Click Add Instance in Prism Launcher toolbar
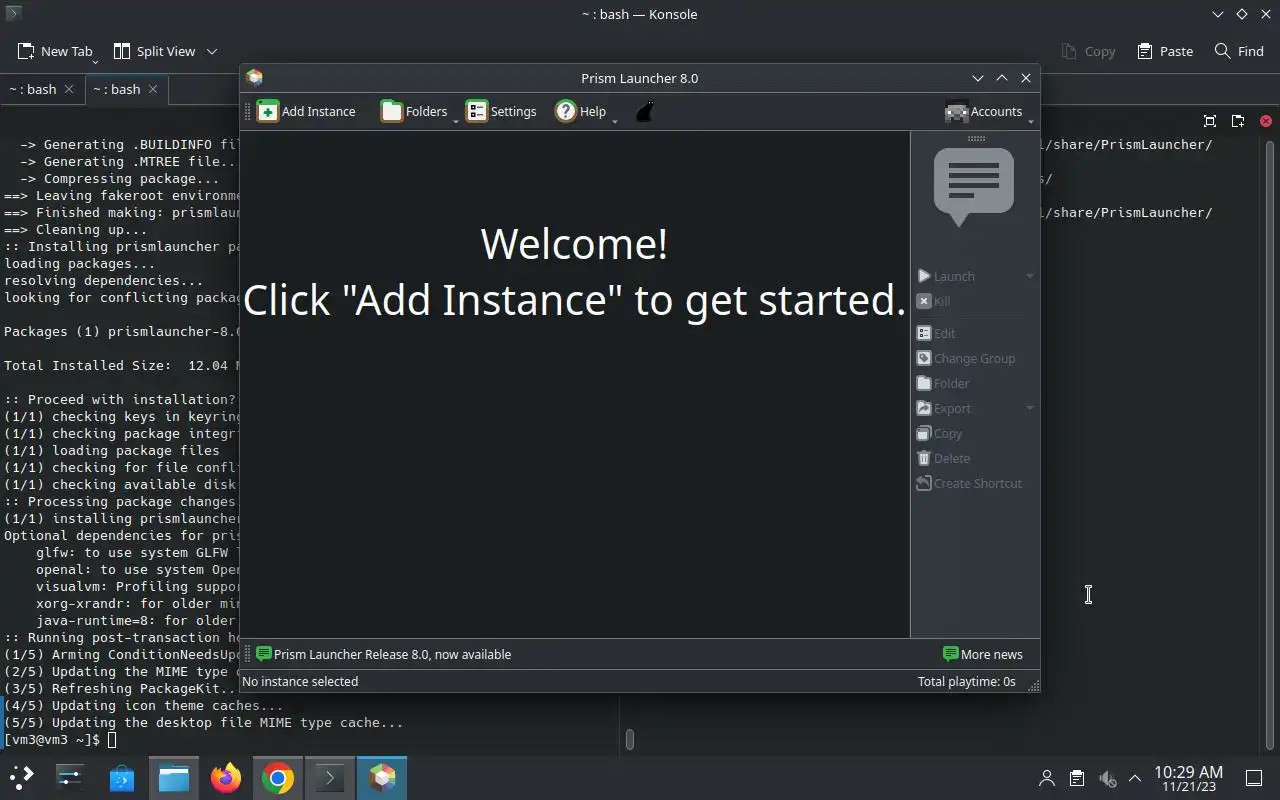 pyautogui.click(x=306, y=111)
